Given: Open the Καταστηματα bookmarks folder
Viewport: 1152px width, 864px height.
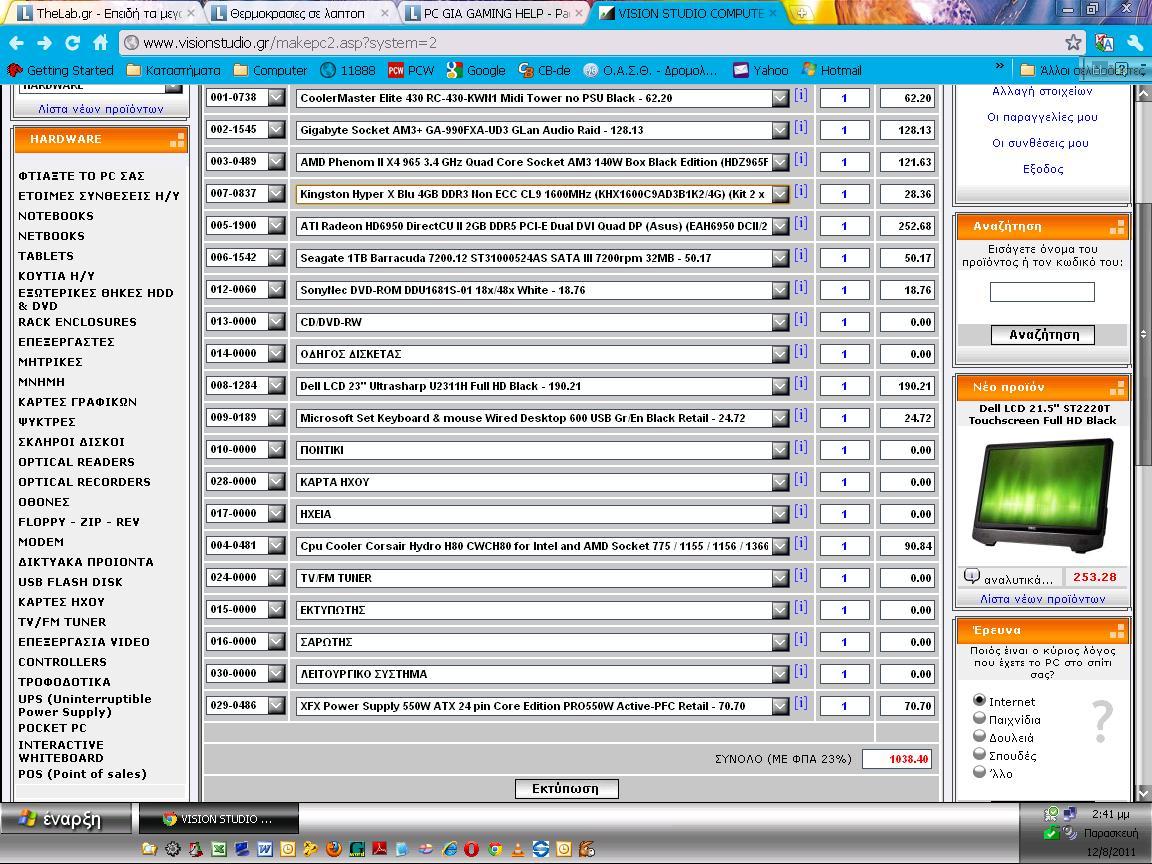Looking at the screenshot, I should (173, 71).
